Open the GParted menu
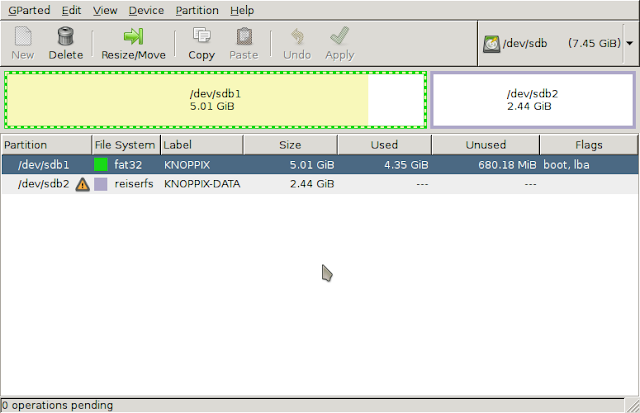Viewport: 640px width, 413px height. coord(29,10)
